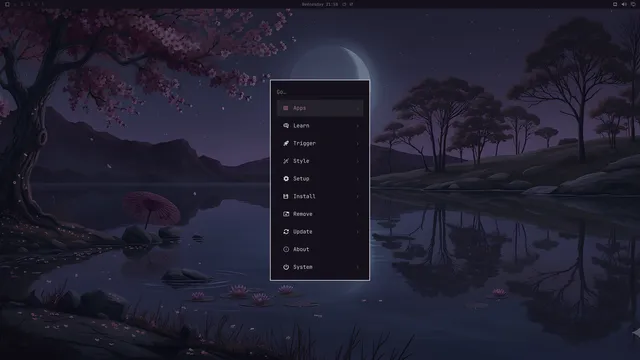The image size is (640, 360).
Task: Click the volume speaker icon in top bar
Action: click(x=624, y=4)
